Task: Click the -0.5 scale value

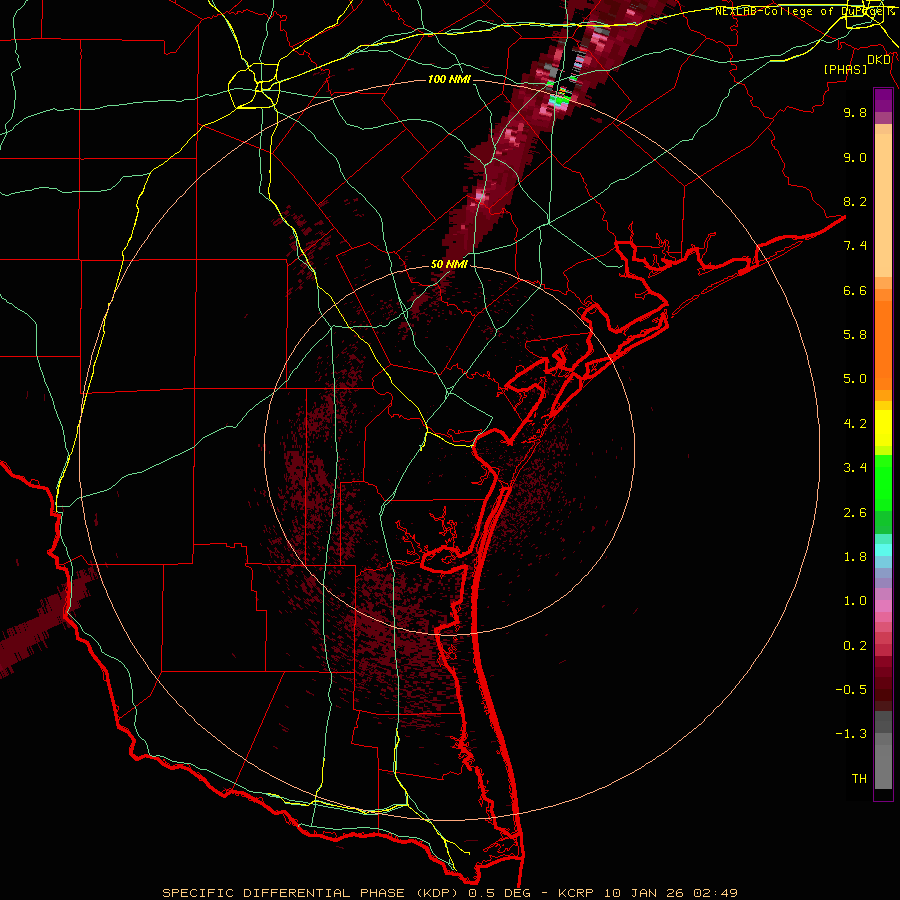Action: pos(851,690)
